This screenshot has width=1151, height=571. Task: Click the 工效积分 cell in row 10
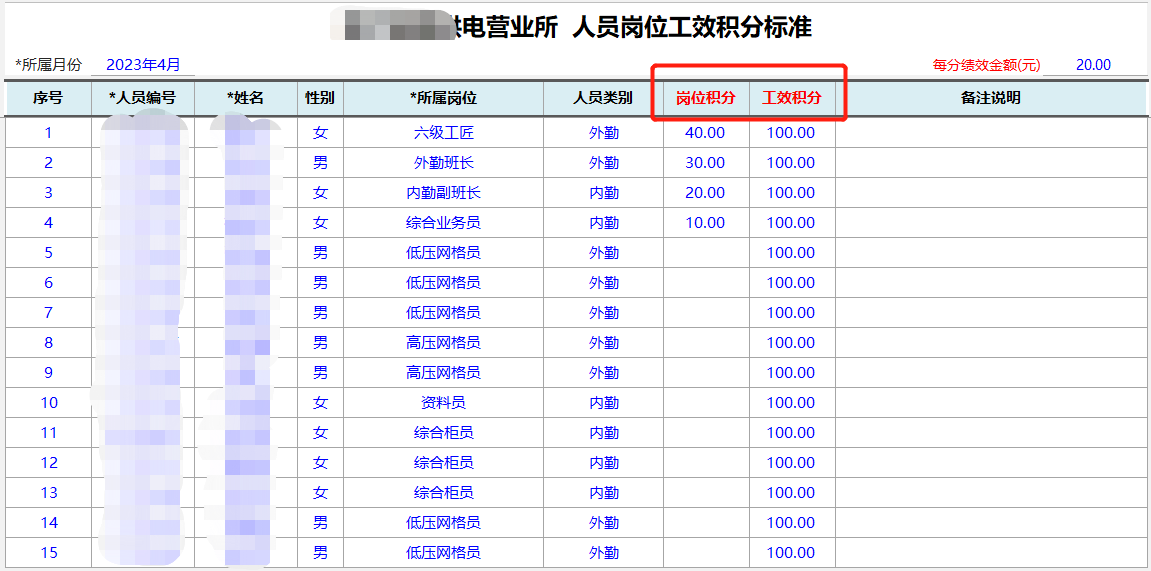pos(791,403)
